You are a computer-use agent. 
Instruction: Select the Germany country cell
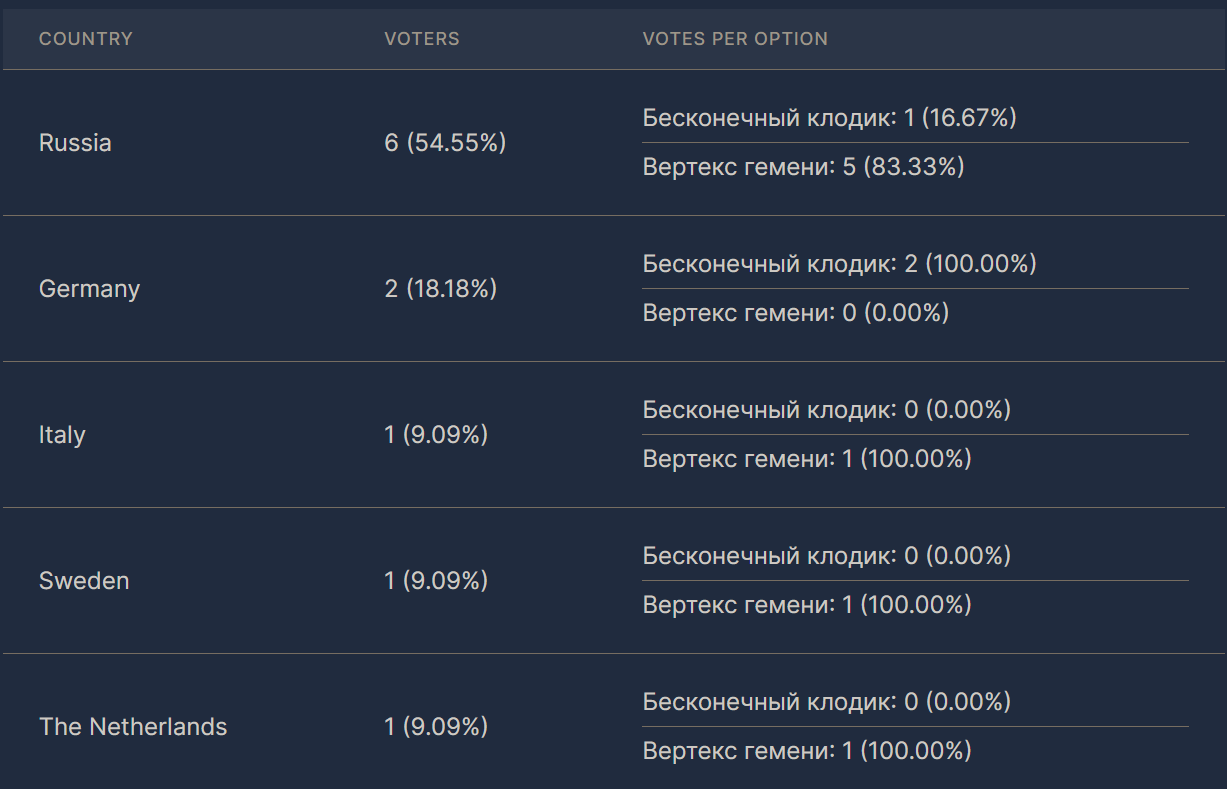coord(89,289)
